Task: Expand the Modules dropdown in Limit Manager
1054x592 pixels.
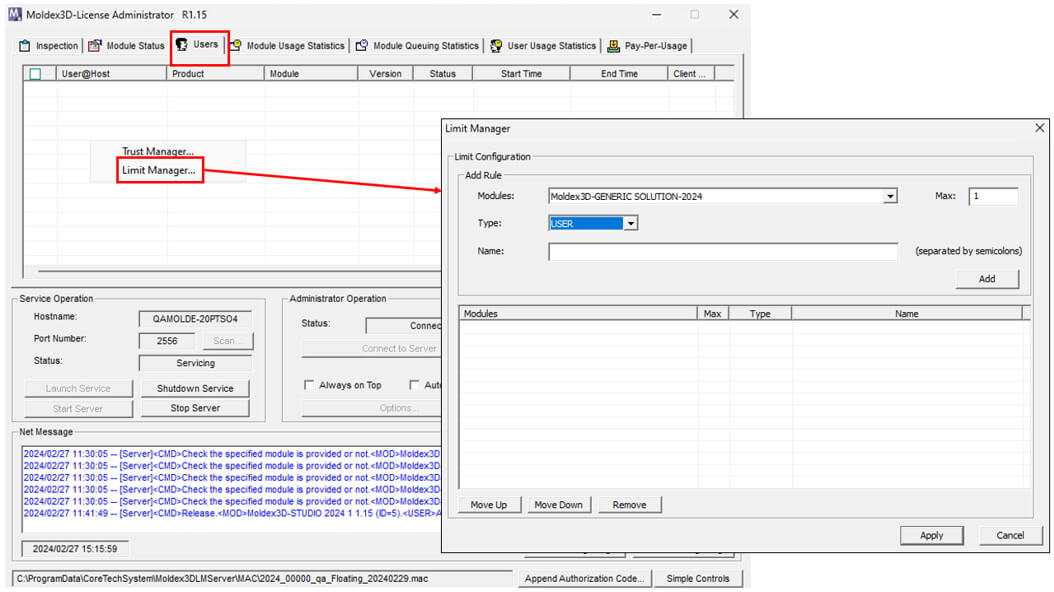Action: 890,196
